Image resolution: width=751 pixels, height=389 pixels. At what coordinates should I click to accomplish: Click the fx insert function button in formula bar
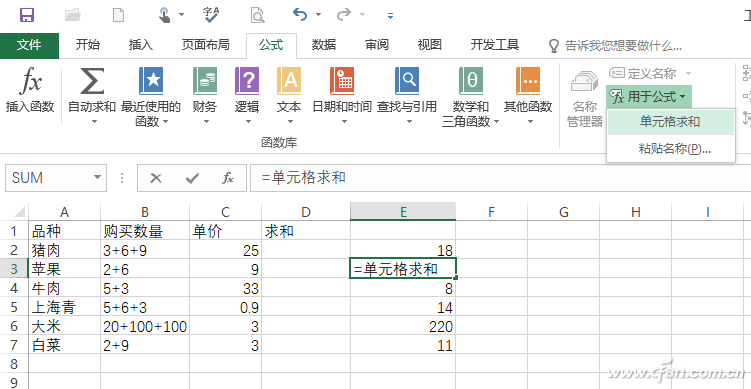[228, 178]
